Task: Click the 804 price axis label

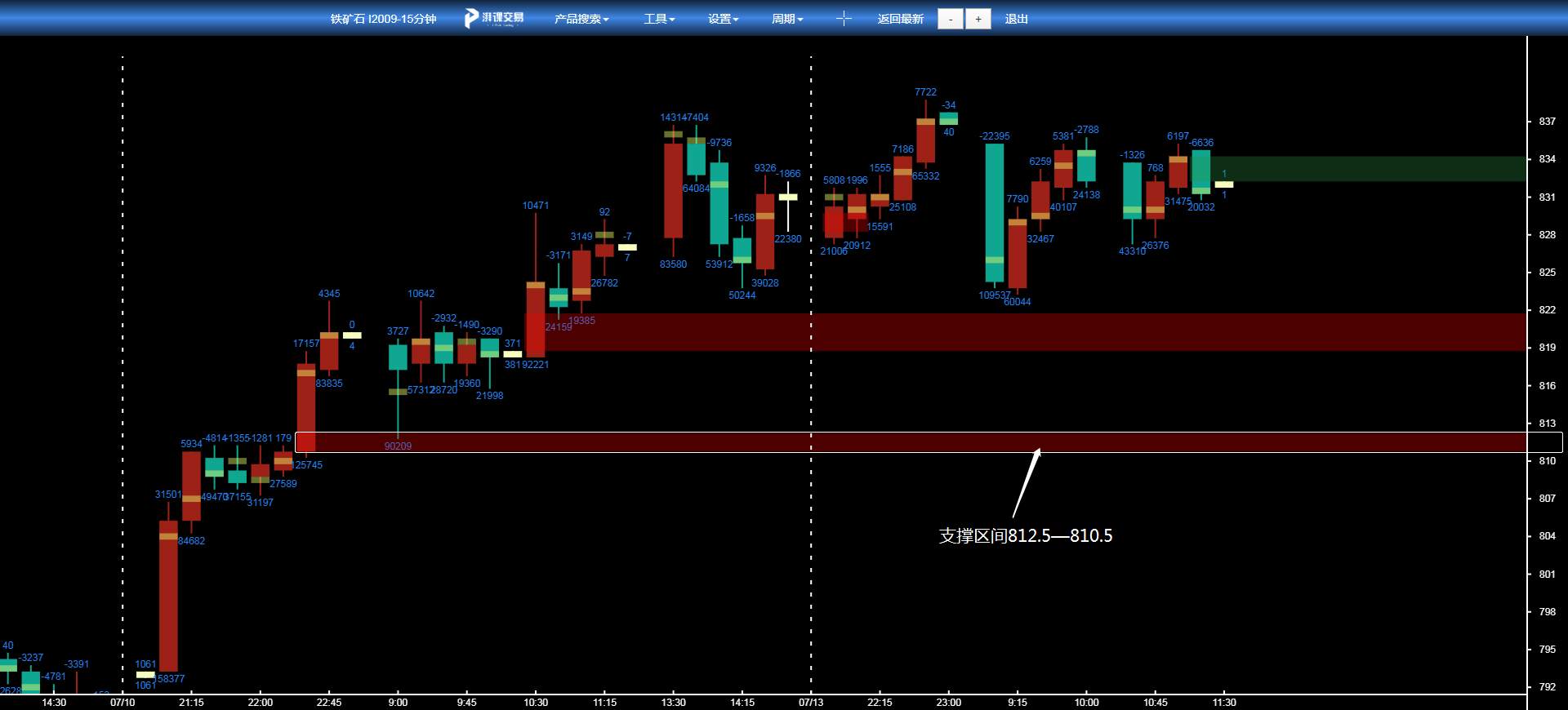Action: click(x=1547, y=536)
